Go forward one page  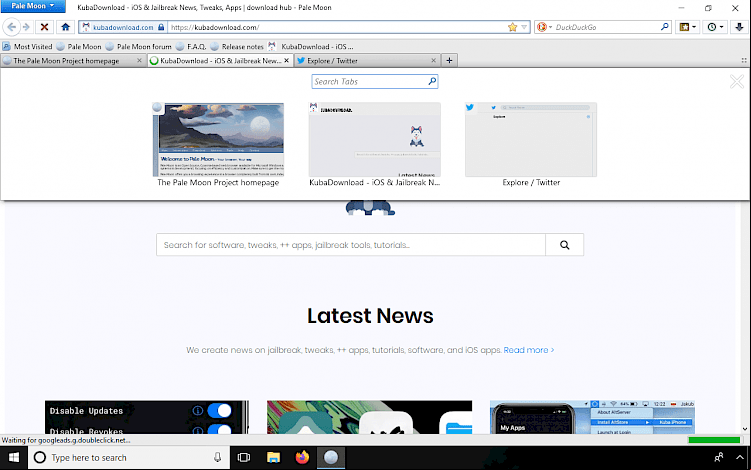pos(26,27)
